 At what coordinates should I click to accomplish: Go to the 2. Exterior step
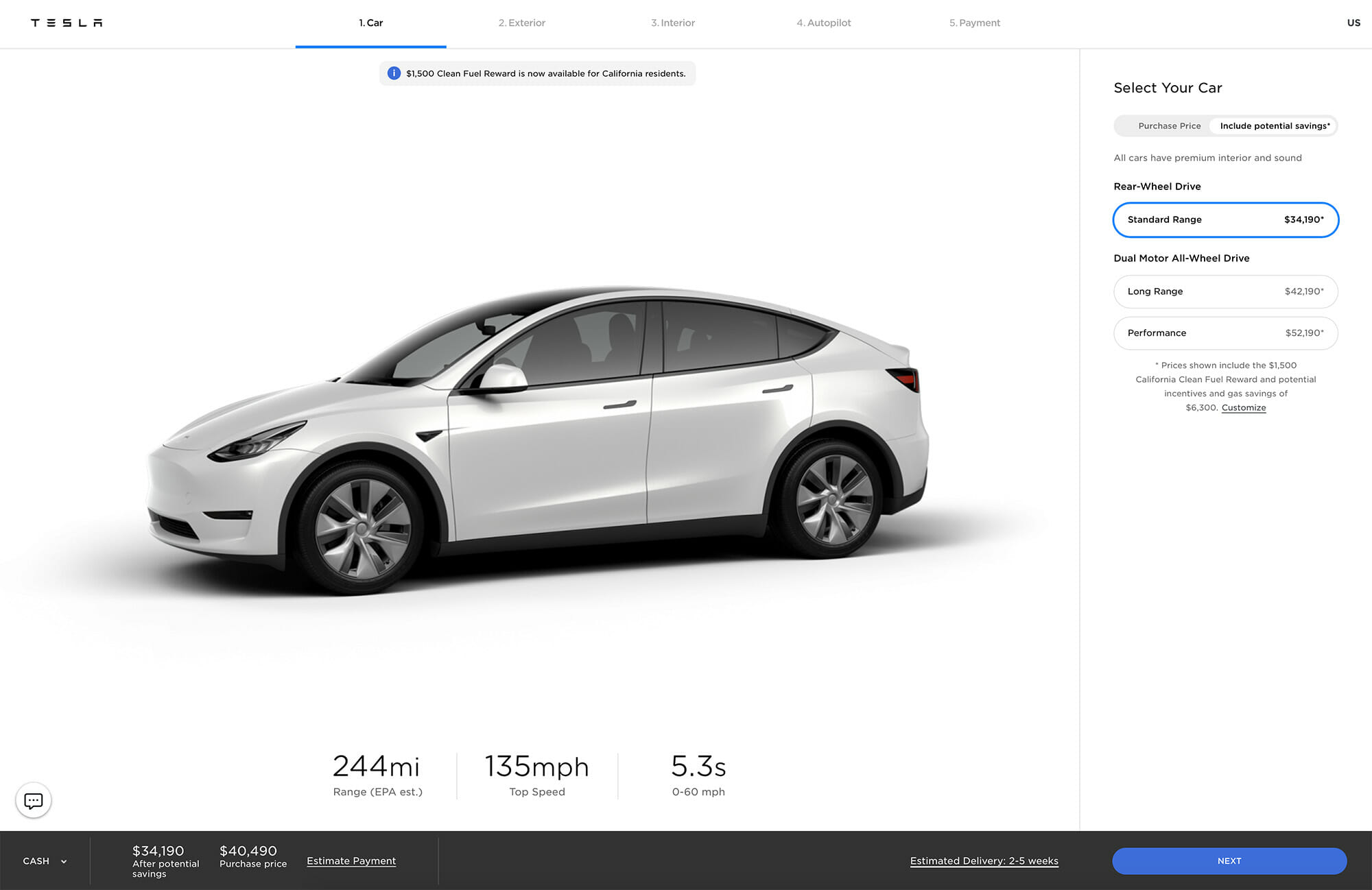click(521, 23)
